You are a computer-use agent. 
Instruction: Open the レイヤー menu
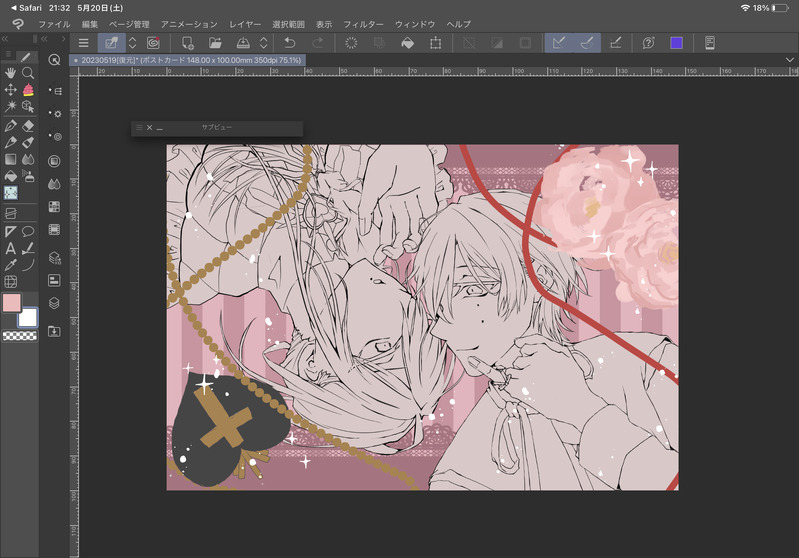coord(245,24)
